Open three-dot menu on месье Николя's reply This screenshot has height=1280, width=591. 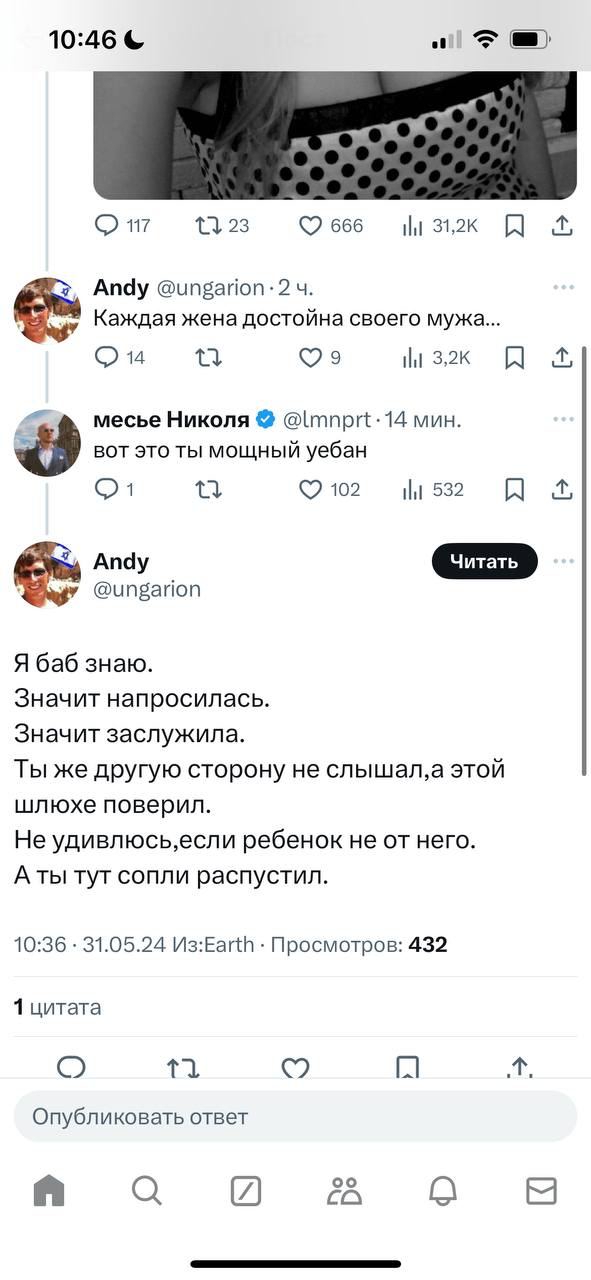[563, 419]
